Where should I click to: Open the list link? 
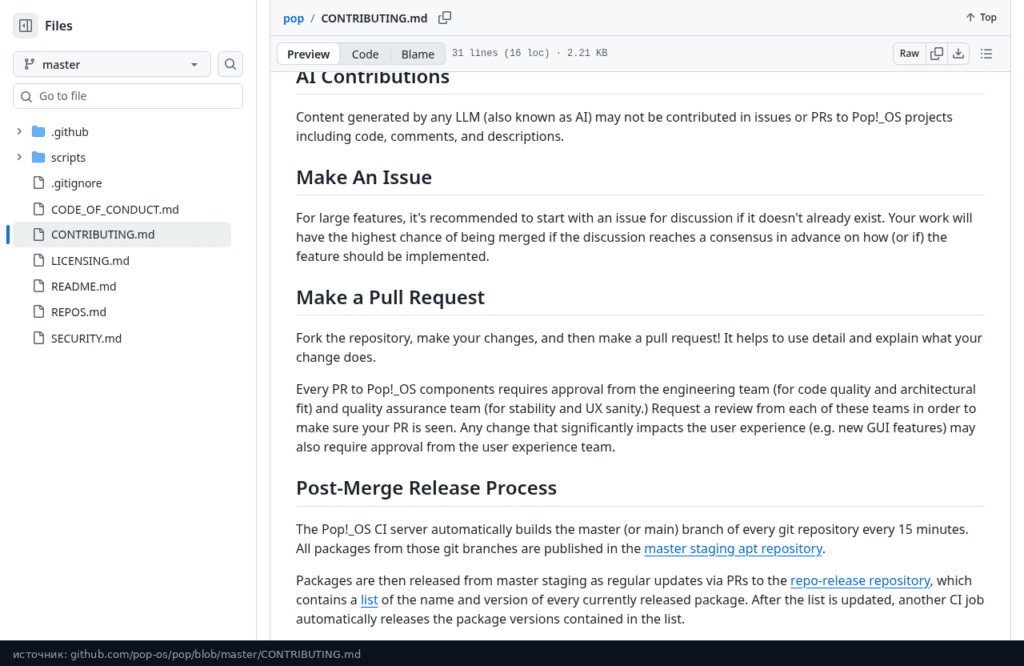coord(369,599)
